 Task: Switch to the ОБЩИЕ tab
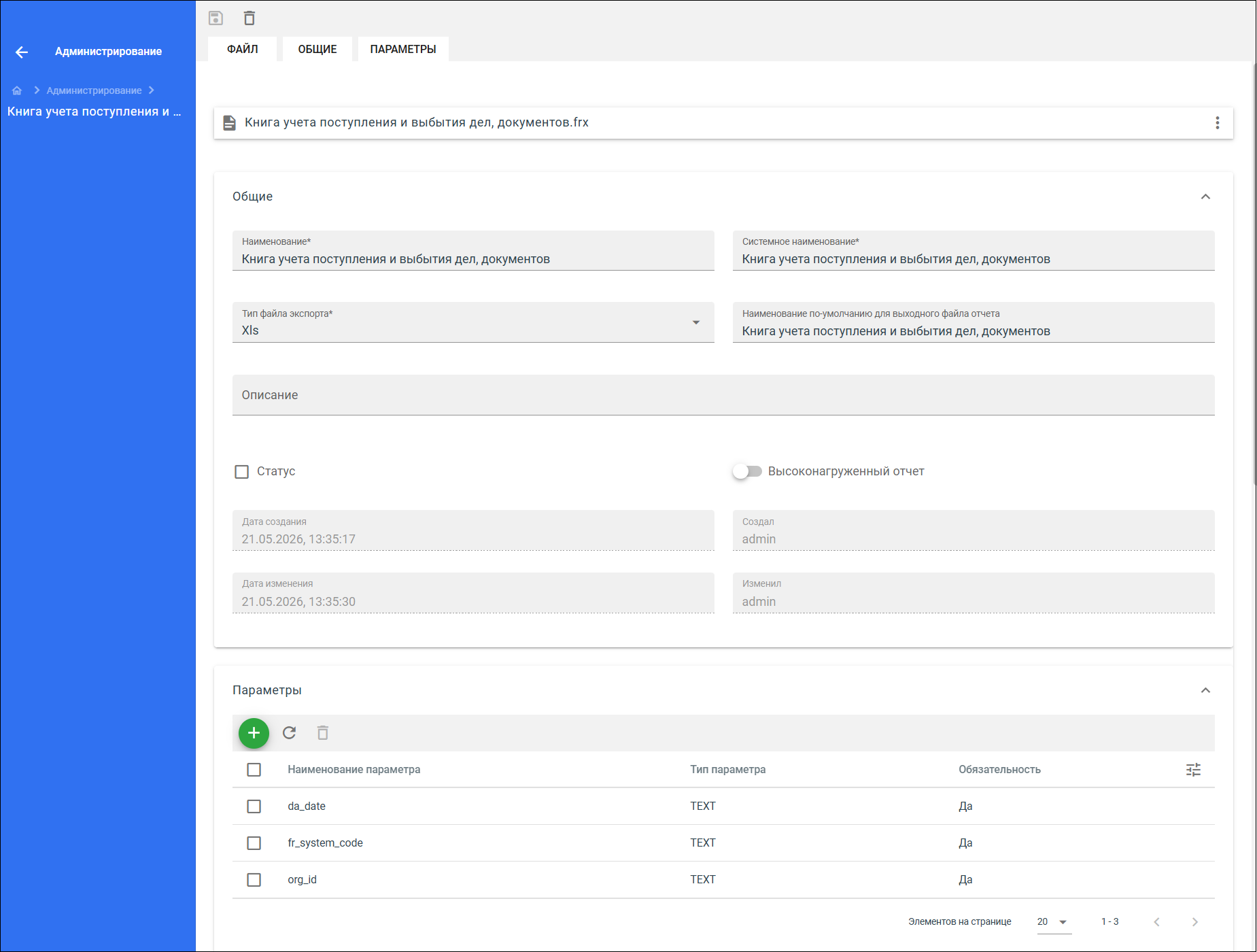pos(317,49)
